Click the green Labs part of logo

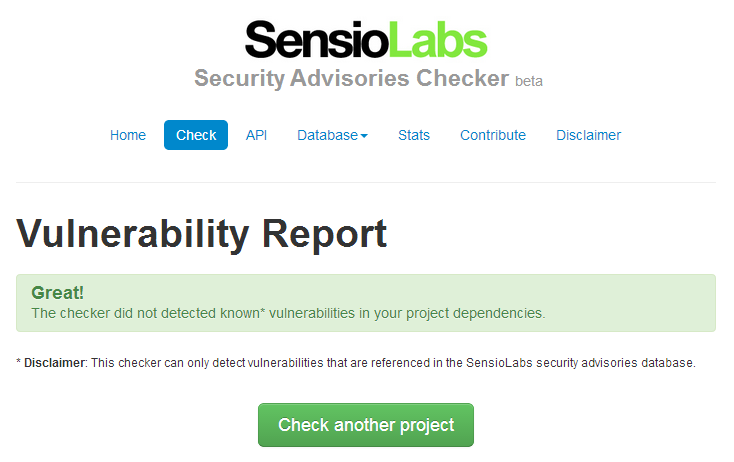pyautogui.click(x=438, y=40)
